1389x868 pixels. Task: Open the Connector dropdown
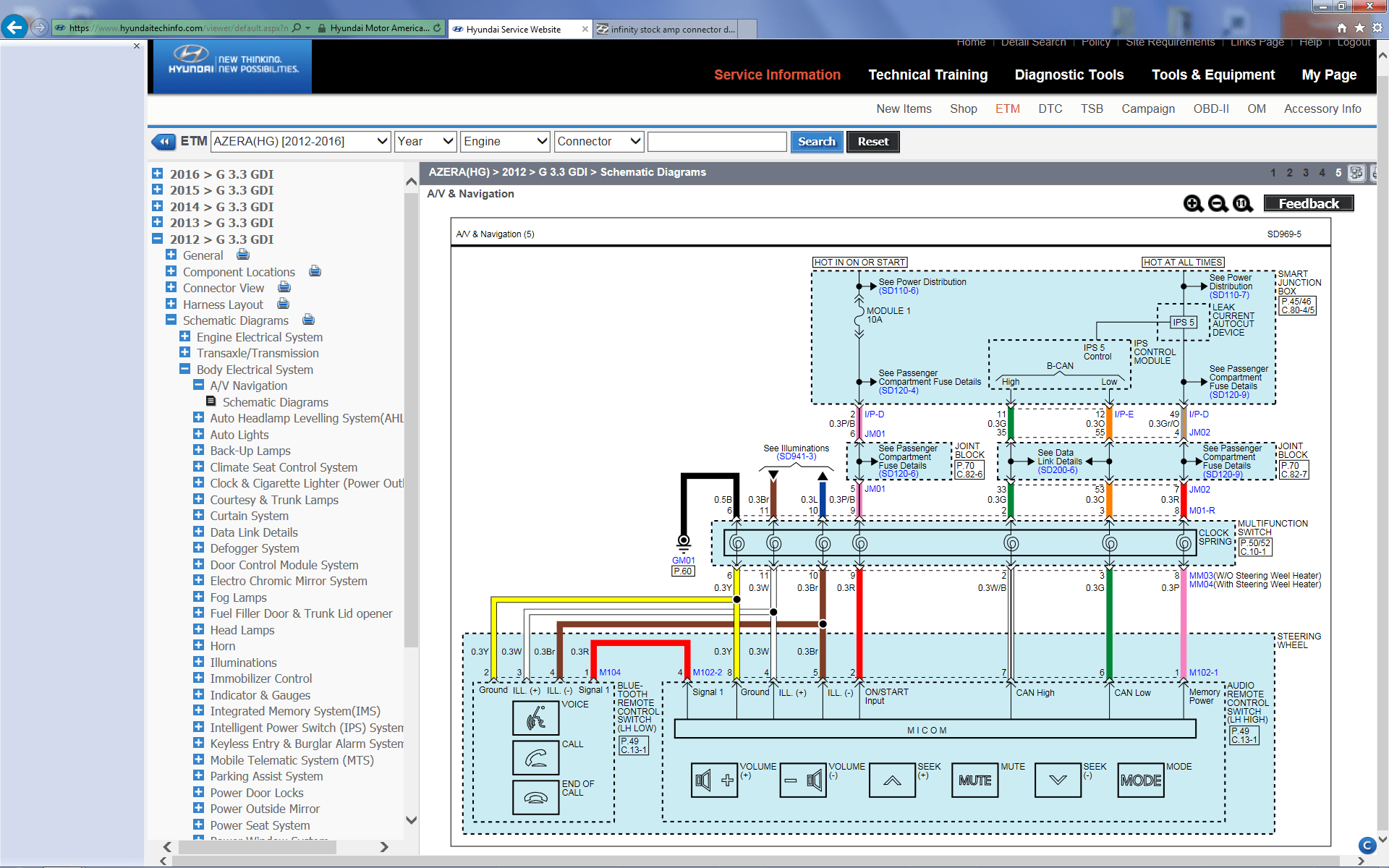599,142
